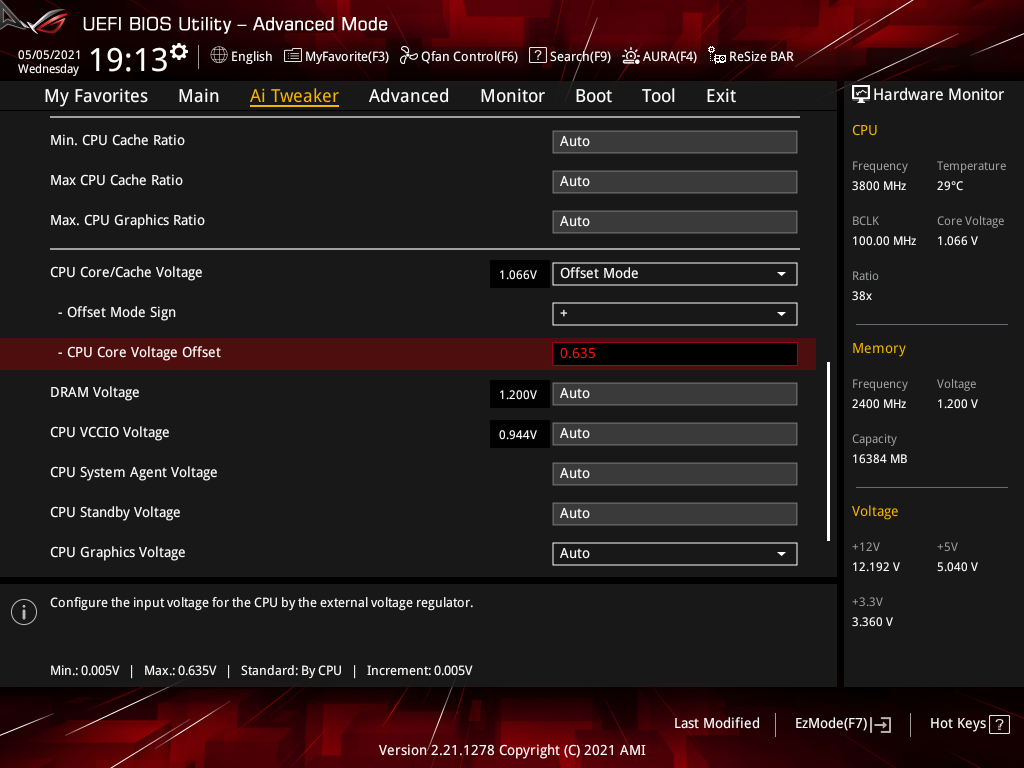Screen dimensions: 1024x768
Task: Click the vertical scrollbar of settings list
Action: click(828, 451)
